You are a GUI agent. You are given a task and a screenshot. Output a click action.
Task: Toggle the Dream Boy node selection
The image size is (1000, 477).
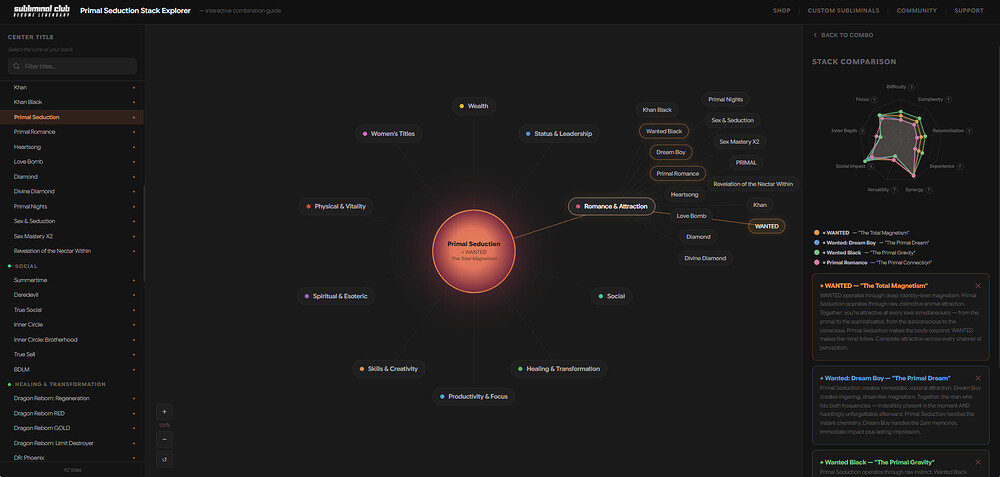coord(671,152)
